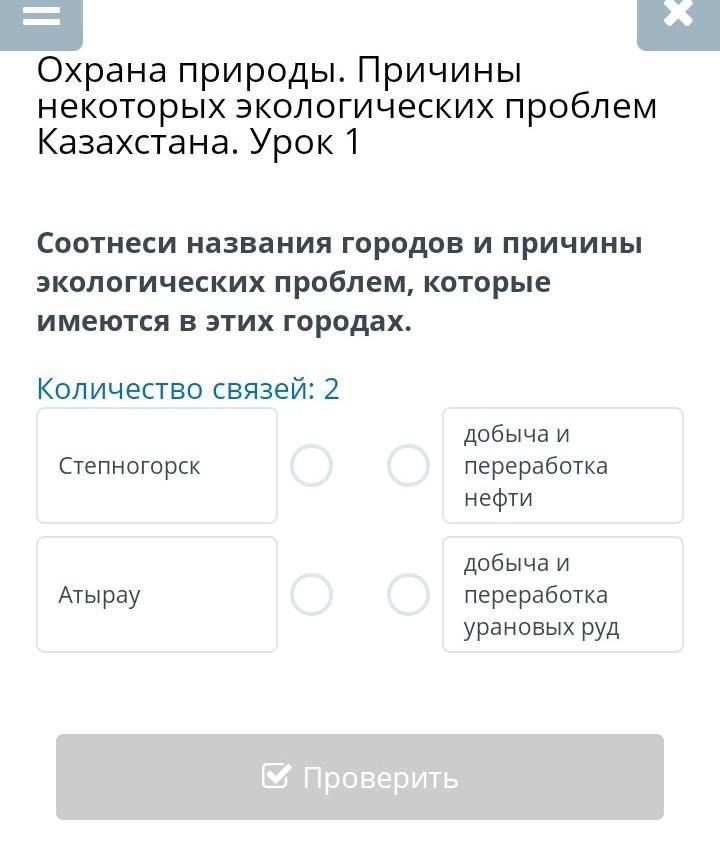Pick the добыча и переработка нефти card

pos(563,466)
